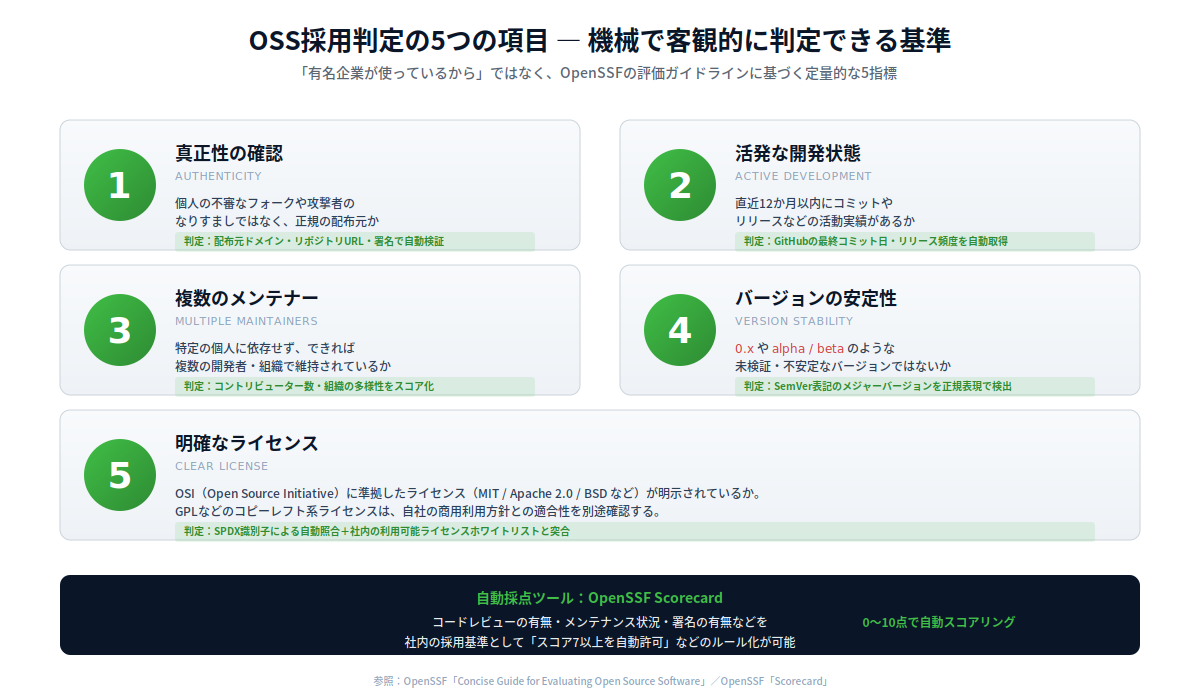Click the green number 1 circle
This screenshot has width=1200, height=700.
click(120, 185)
